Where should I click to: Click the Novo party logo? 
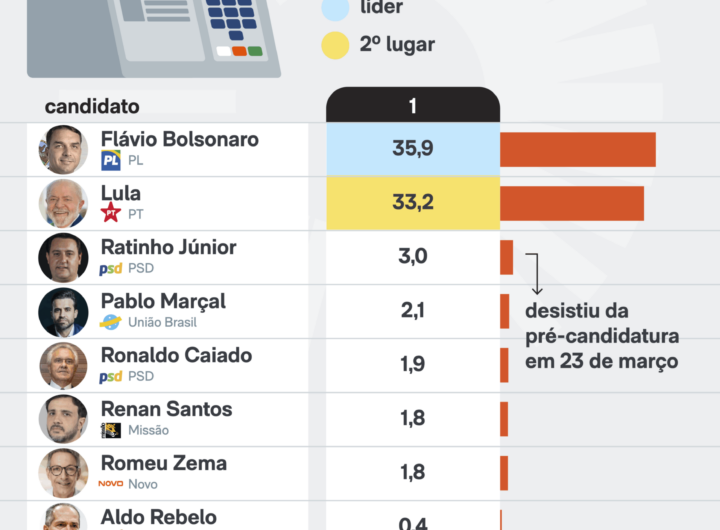[x=110, y=484]
